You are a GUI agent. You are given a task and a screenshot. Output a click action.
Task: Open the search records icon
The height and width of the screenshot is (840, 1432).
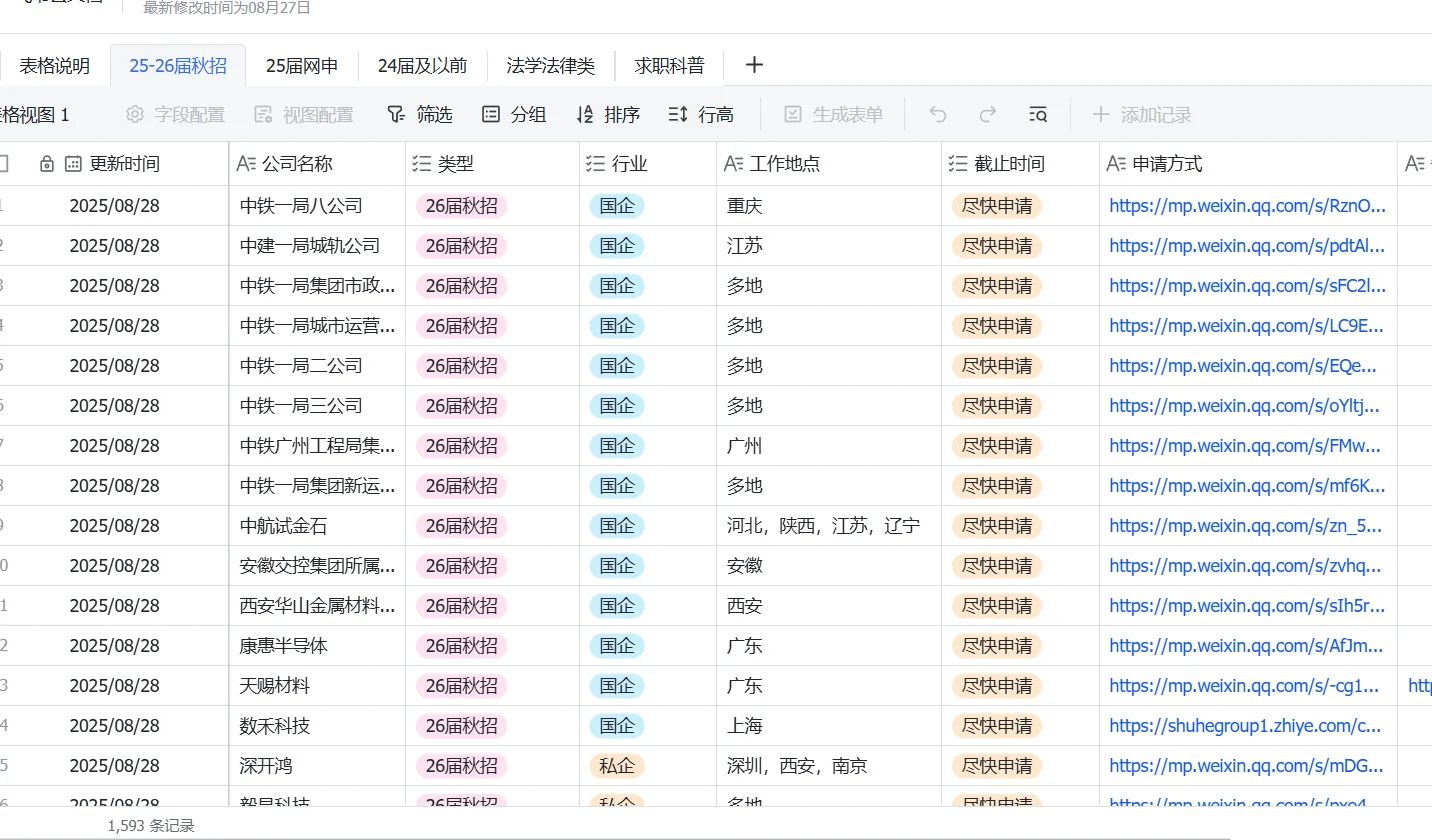(x=1038, y=115)
